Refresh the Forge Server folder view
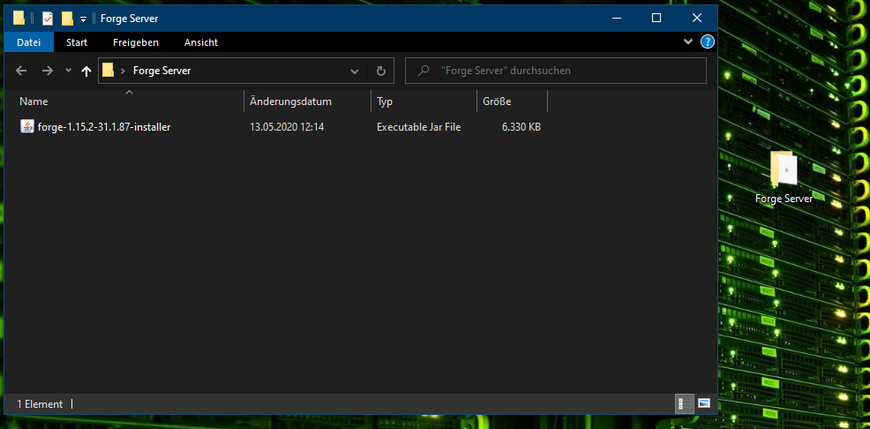The height and width of the screenshot is (429, 870). pyautogui.click(x=380, y=71)
